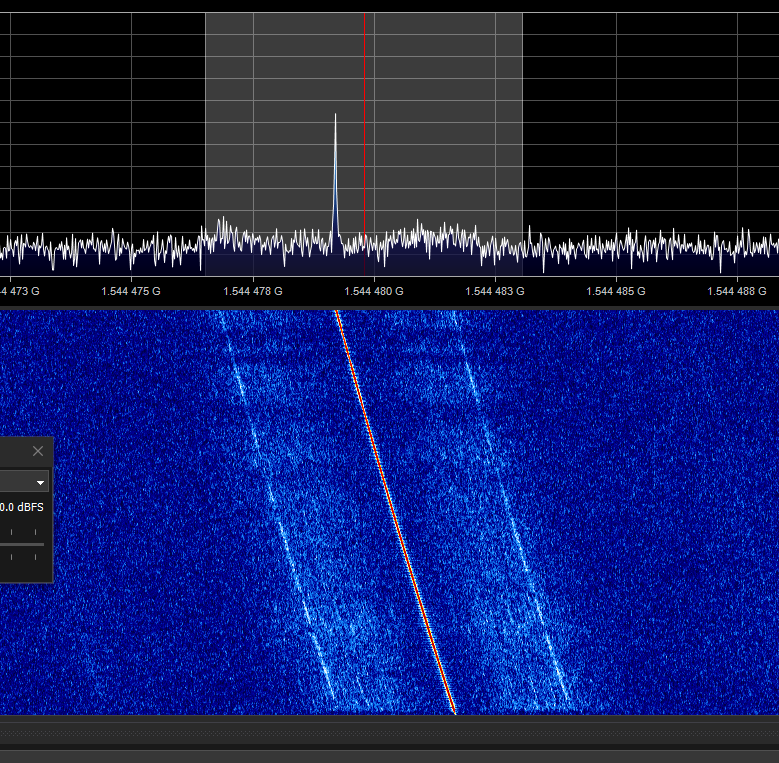
Task: Click the 1.544 478 G frequency label
Action: [x=252, y=292]
